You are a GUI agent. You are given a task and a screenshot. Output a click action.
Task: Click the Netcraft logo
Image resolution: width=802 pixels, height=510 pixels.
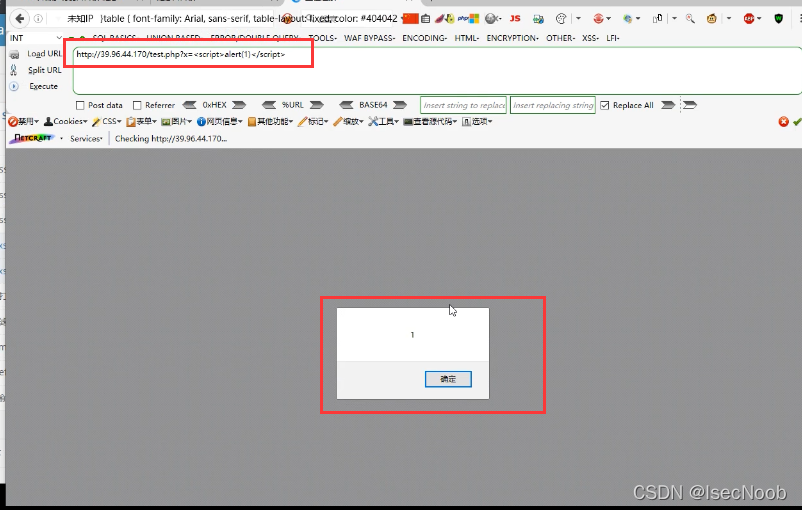coord(32,138)
